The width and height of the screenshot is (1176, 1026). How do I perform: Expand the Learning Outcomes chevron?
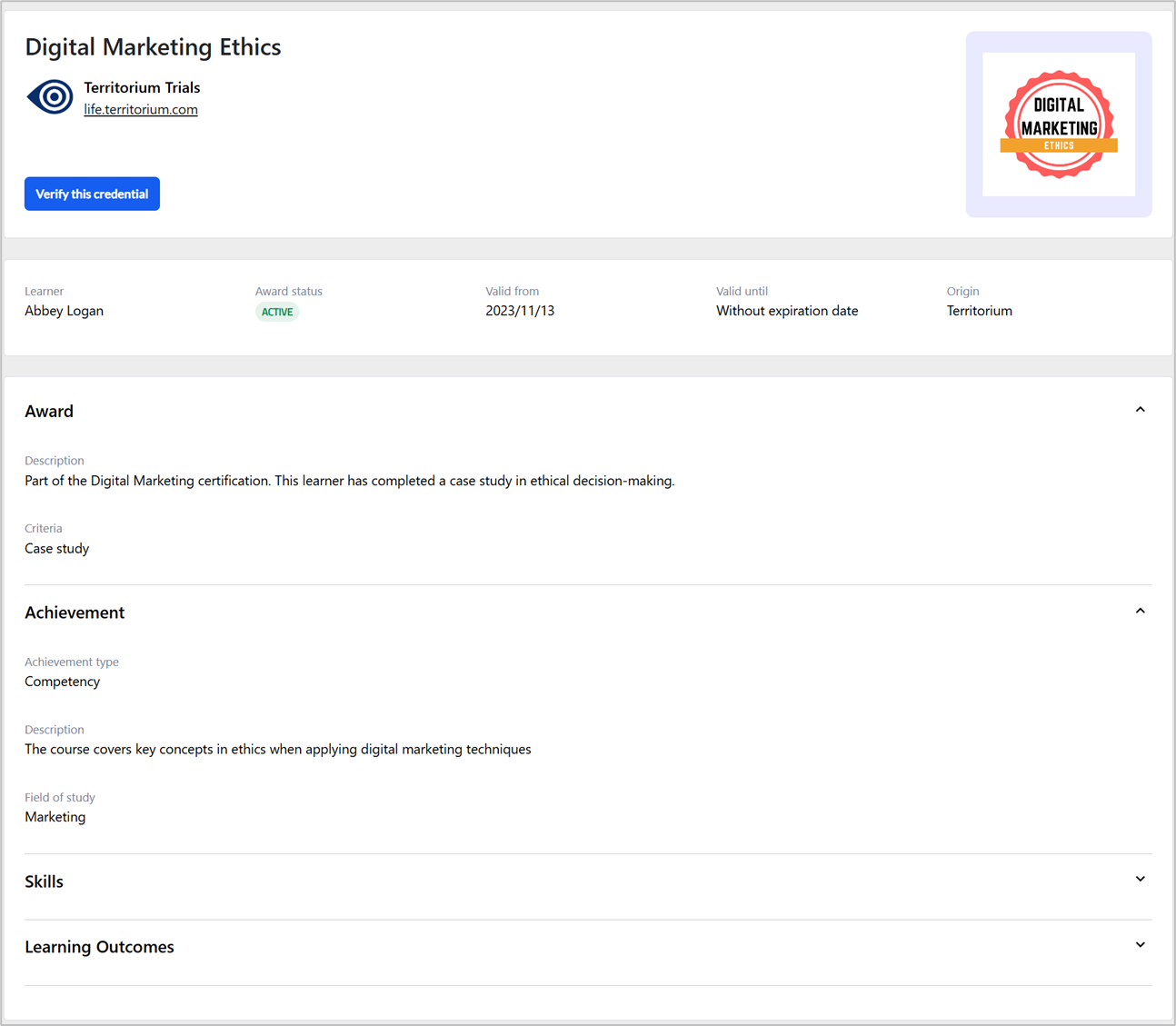click(x=1140, y=945)
